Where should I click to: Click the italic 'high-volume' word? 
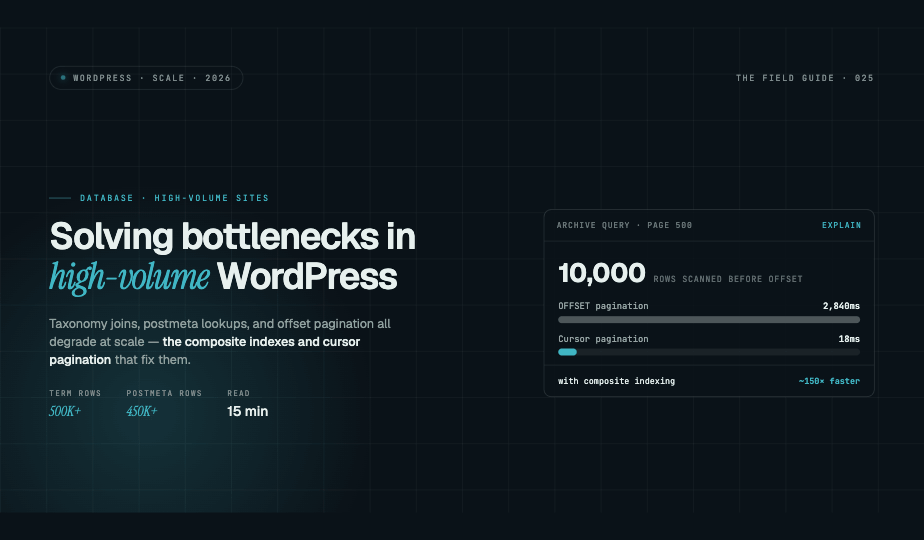(x=129, y=276)
